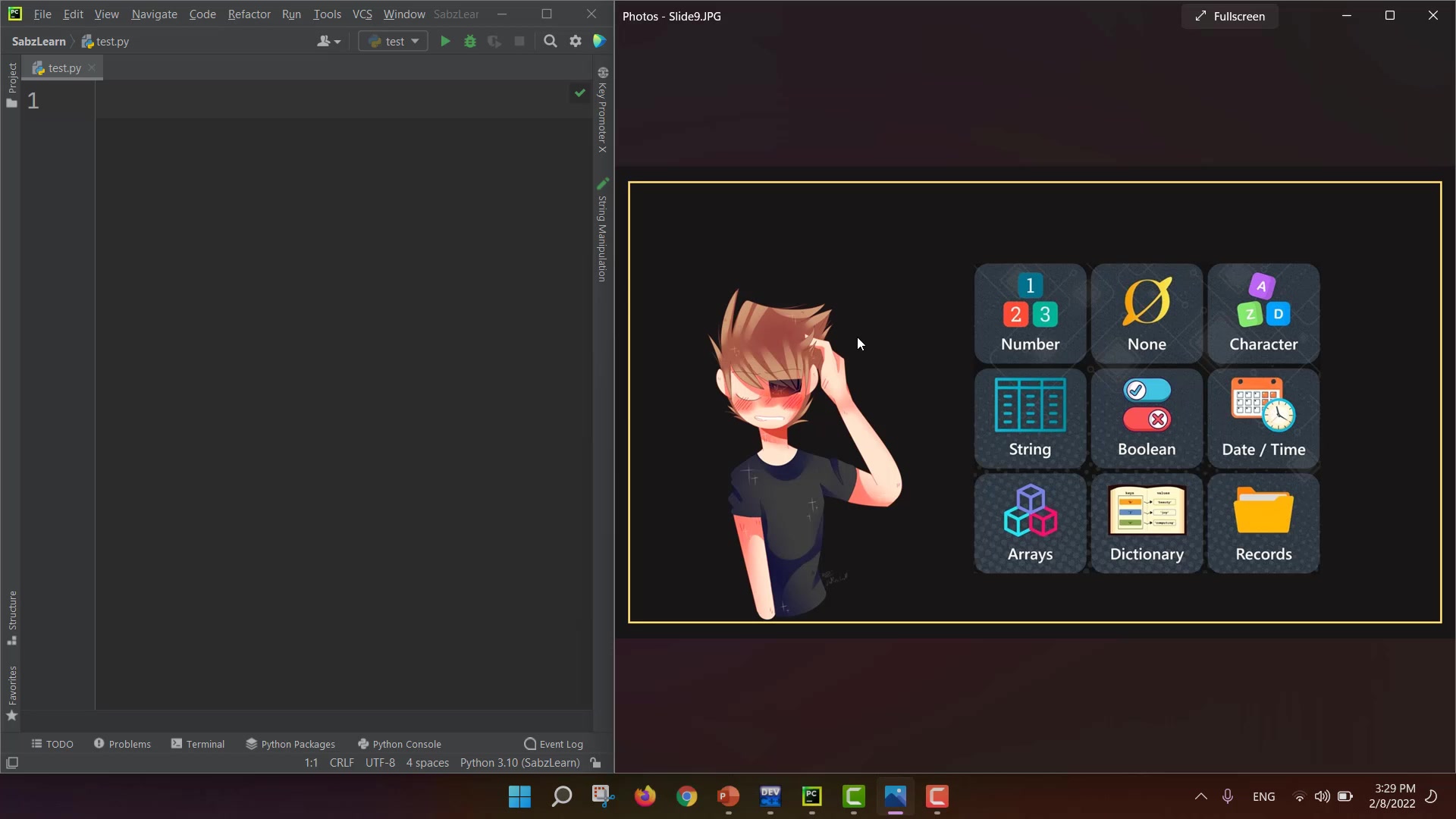The height and width of the screenshot is (819, 1456).
Task: Toggle tool window bars button bottom-left
Action: click(x=12, y=763)
